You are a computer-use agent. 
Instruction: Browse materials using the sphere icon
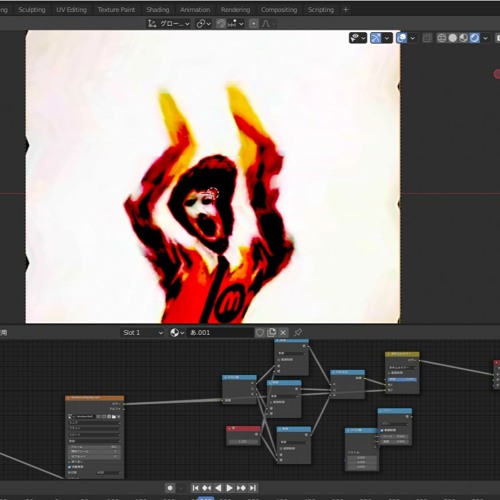177,333
